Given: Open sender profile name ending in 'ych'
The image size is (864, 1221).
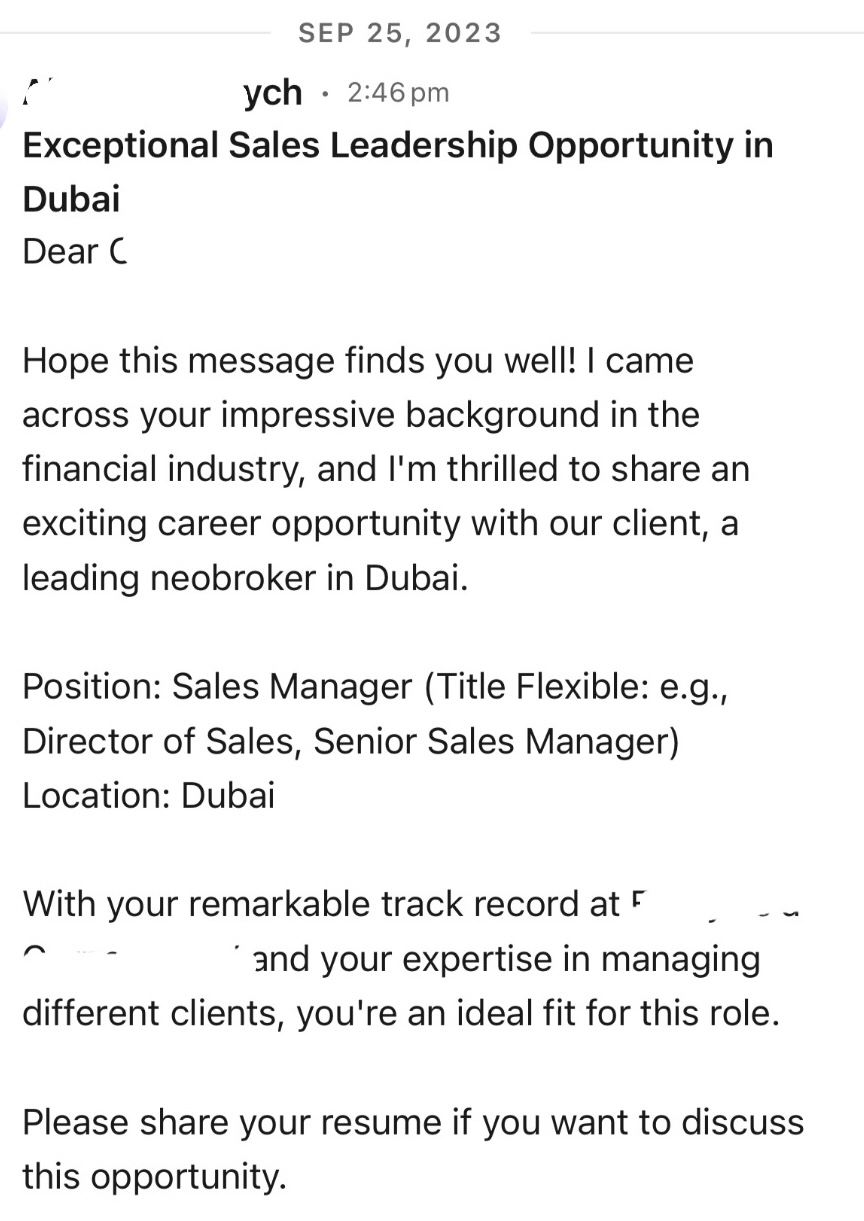Looking at the screenshot, I should coord(272,93).
